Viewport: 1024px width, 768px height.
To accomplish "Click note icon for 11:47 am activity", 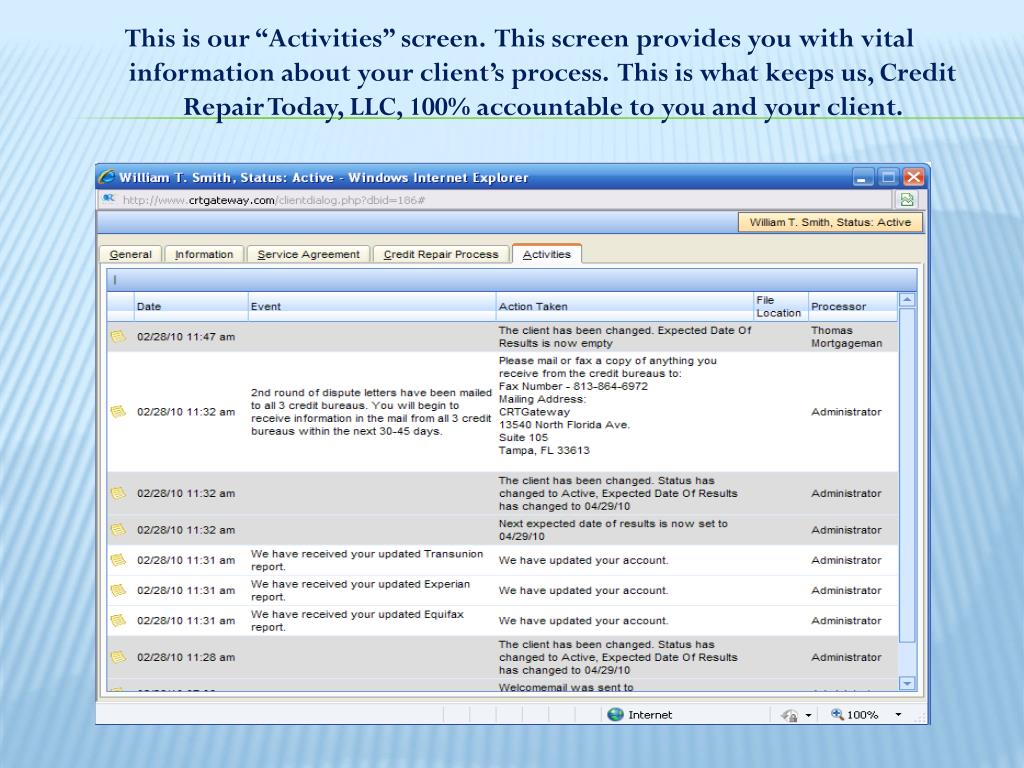I will click(x=118, y=337).
